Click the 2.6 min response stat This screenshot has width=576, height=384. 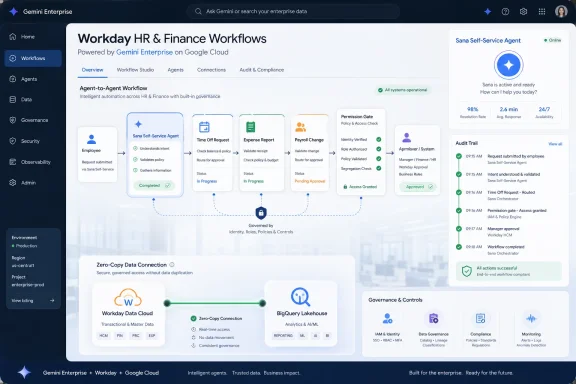508,112
